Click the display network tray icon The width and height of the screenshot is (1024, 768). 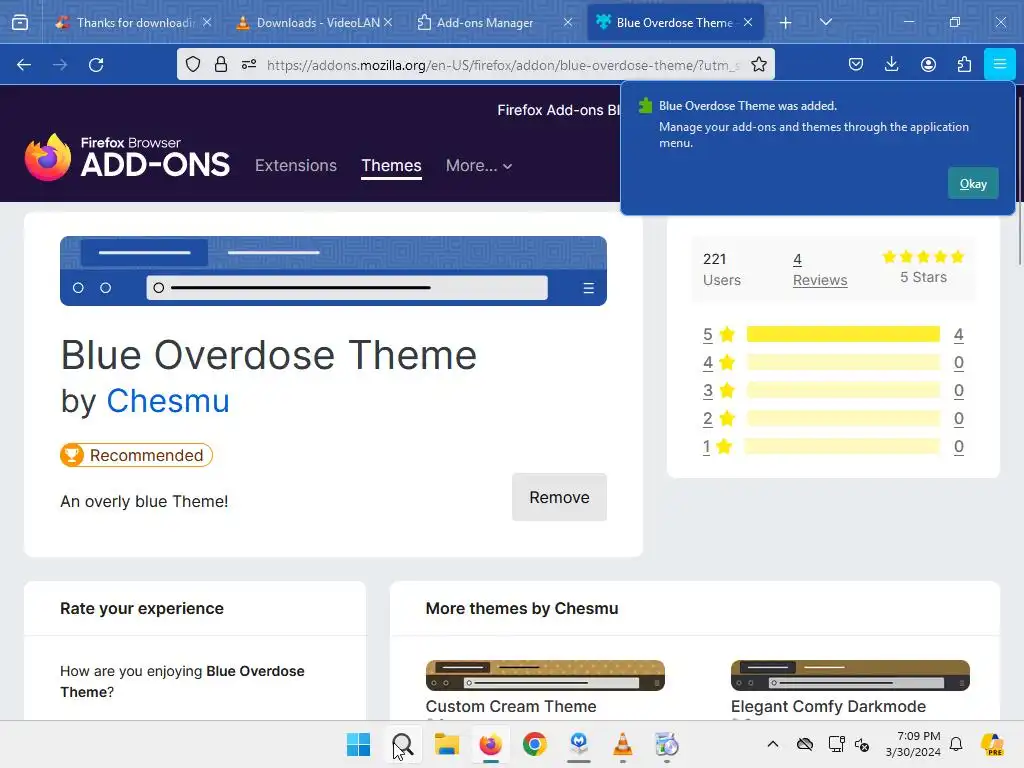pyautogui.click(x=835, y=744)
